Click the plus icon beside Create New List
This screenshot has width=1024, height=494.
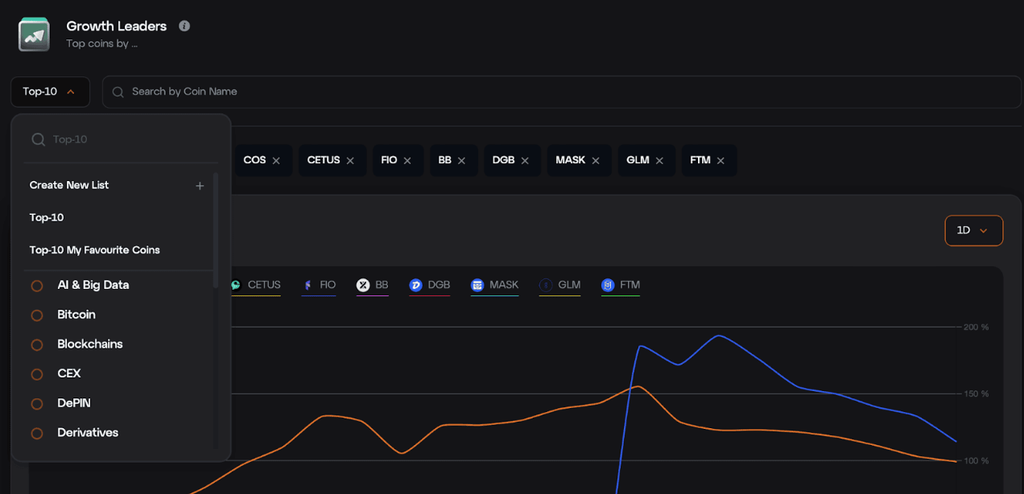[x=200, y=186]
